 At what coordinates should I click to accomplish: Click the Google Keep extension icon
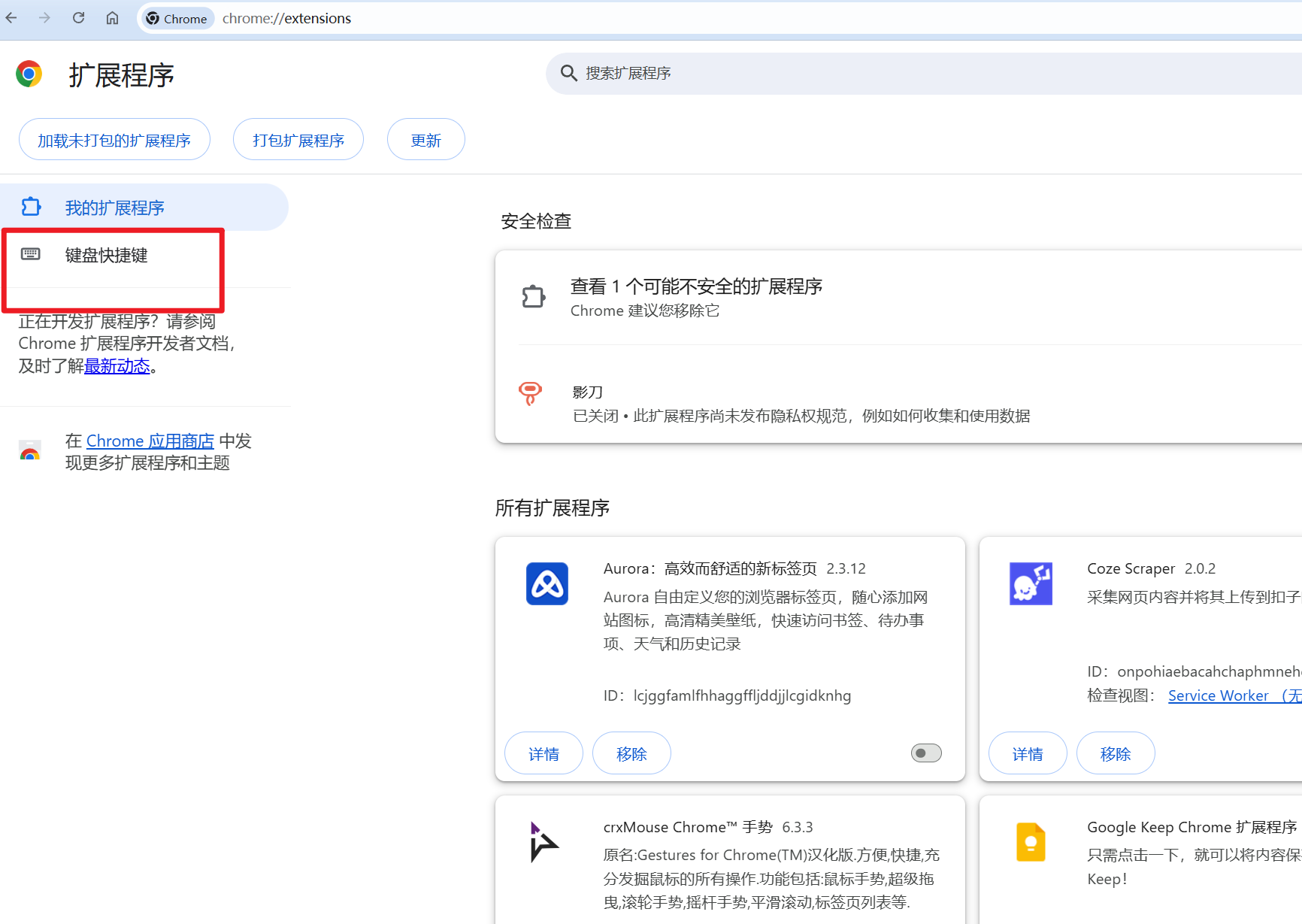coord(1031,842)
